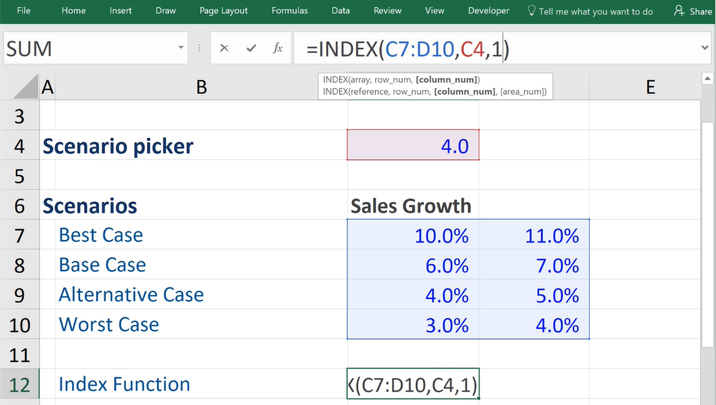Viewport: 716px width, 405px height.
Task: Click column_num argument in INDEX tooltip
Action: coord(447,80)
